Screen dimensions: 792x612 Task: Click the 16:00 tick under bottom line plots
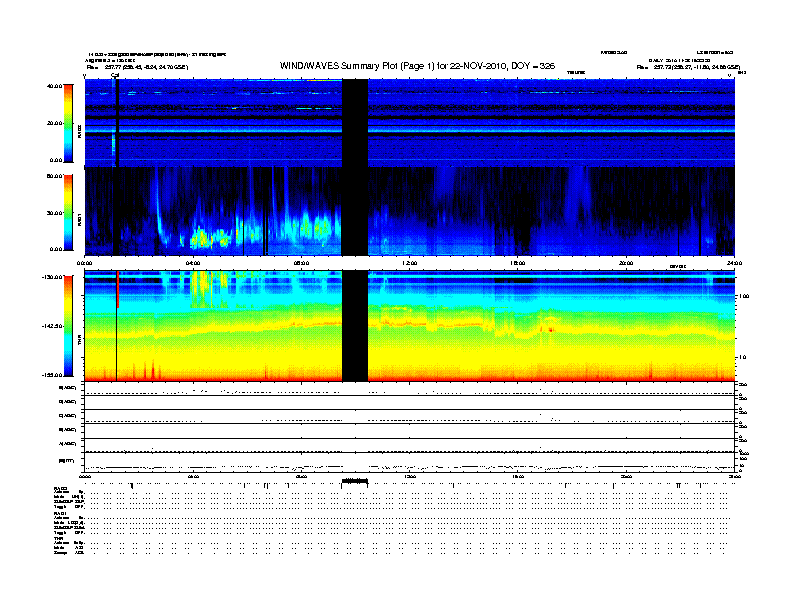coord(518,476)
